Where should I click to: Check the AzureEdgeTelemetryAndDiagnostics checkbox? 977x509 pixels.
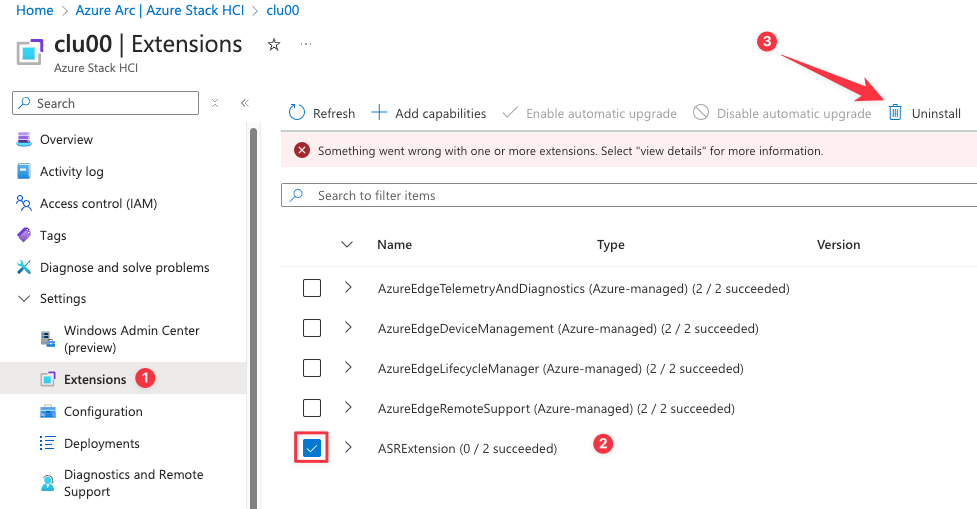(312, 288)
